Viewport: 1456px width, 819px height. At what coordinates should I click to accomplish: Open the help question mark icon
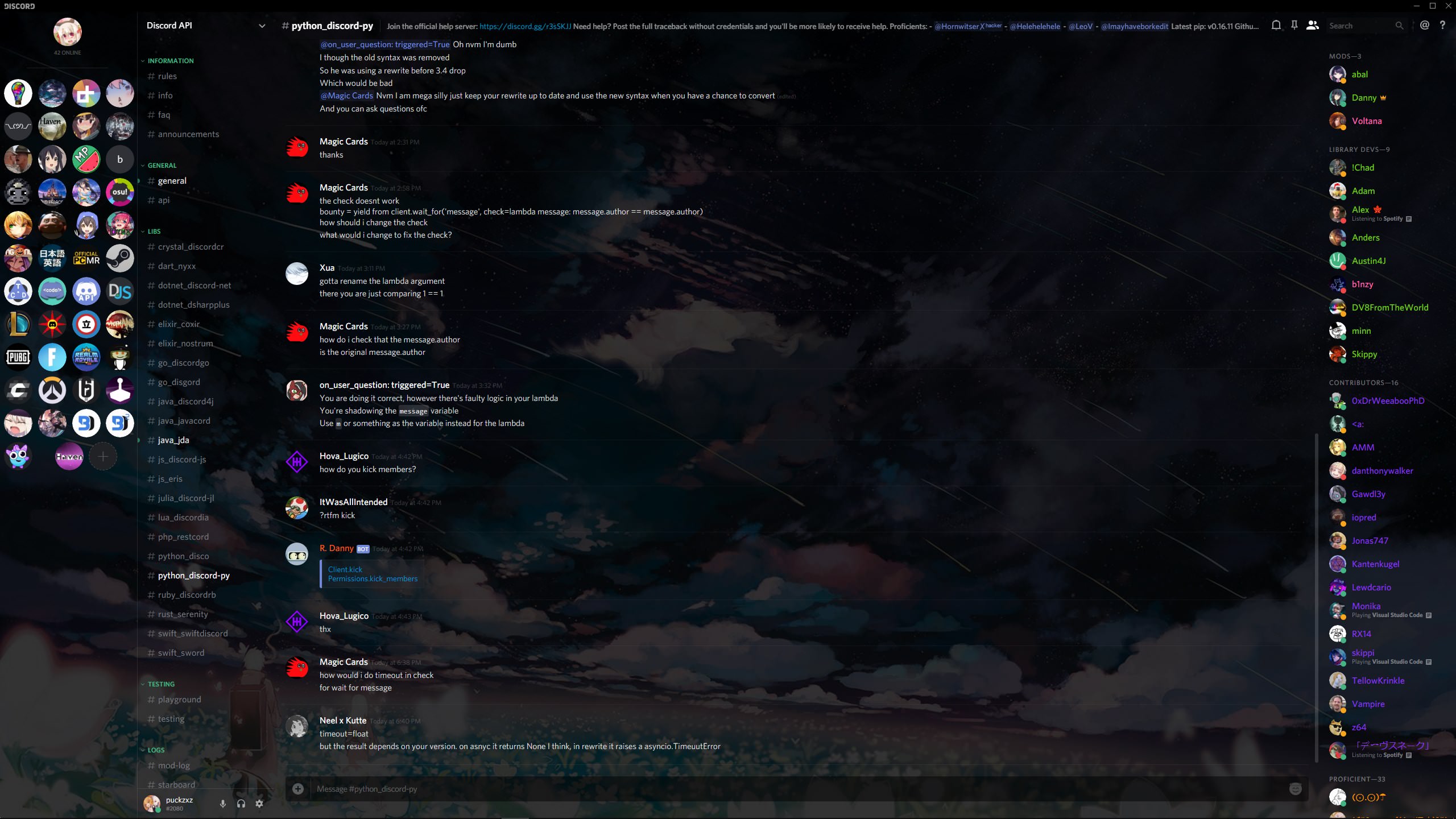click(1442, 25)
